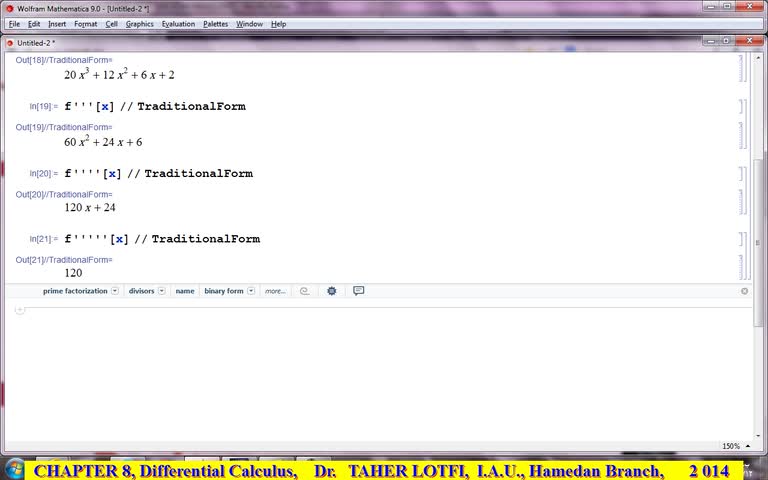Open the Graphics menu

pos(140,24)
